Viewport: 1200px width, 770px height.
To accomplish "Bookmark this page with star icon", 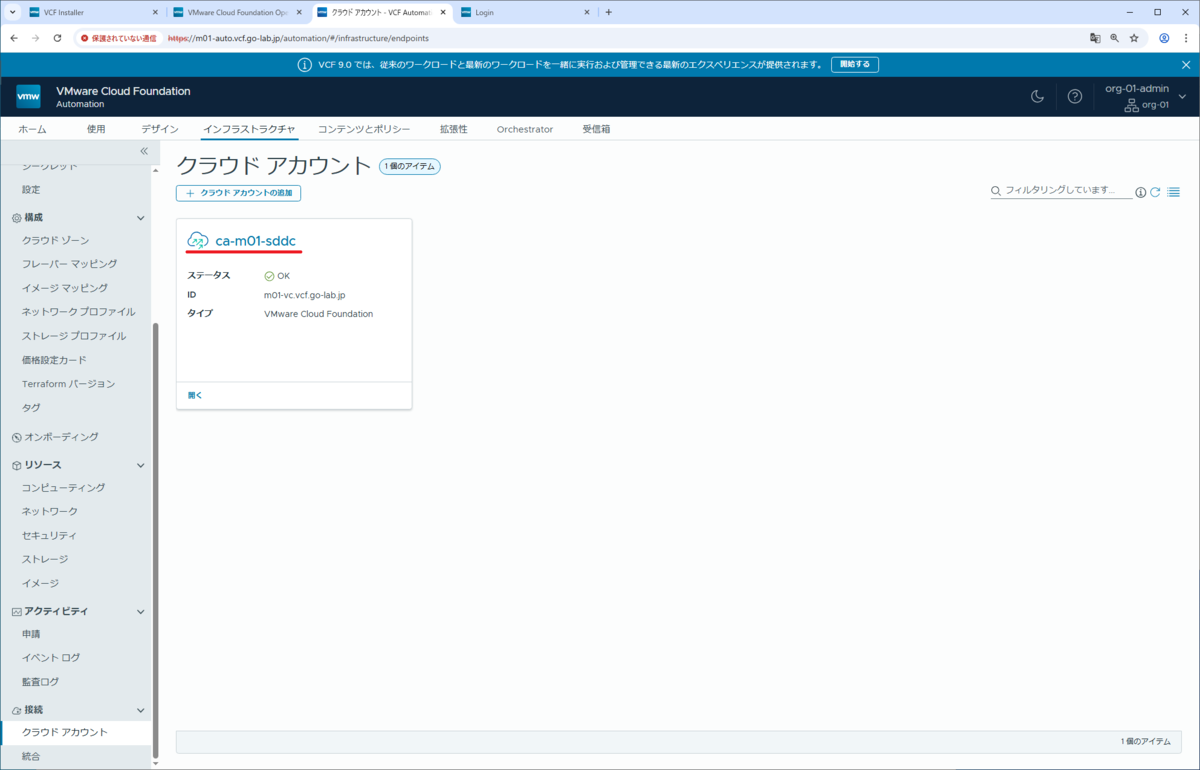I will [1134, 38].
